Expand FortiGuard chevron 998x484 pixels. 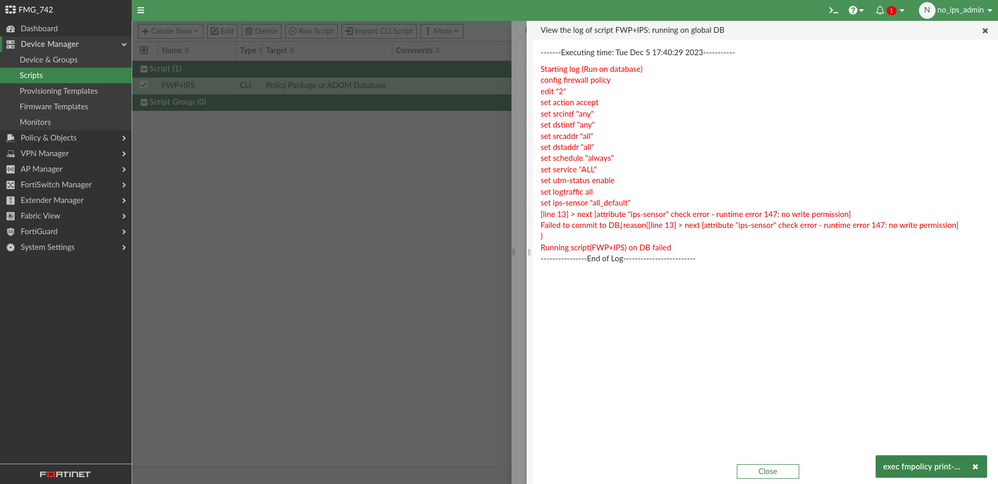point(124,232)
